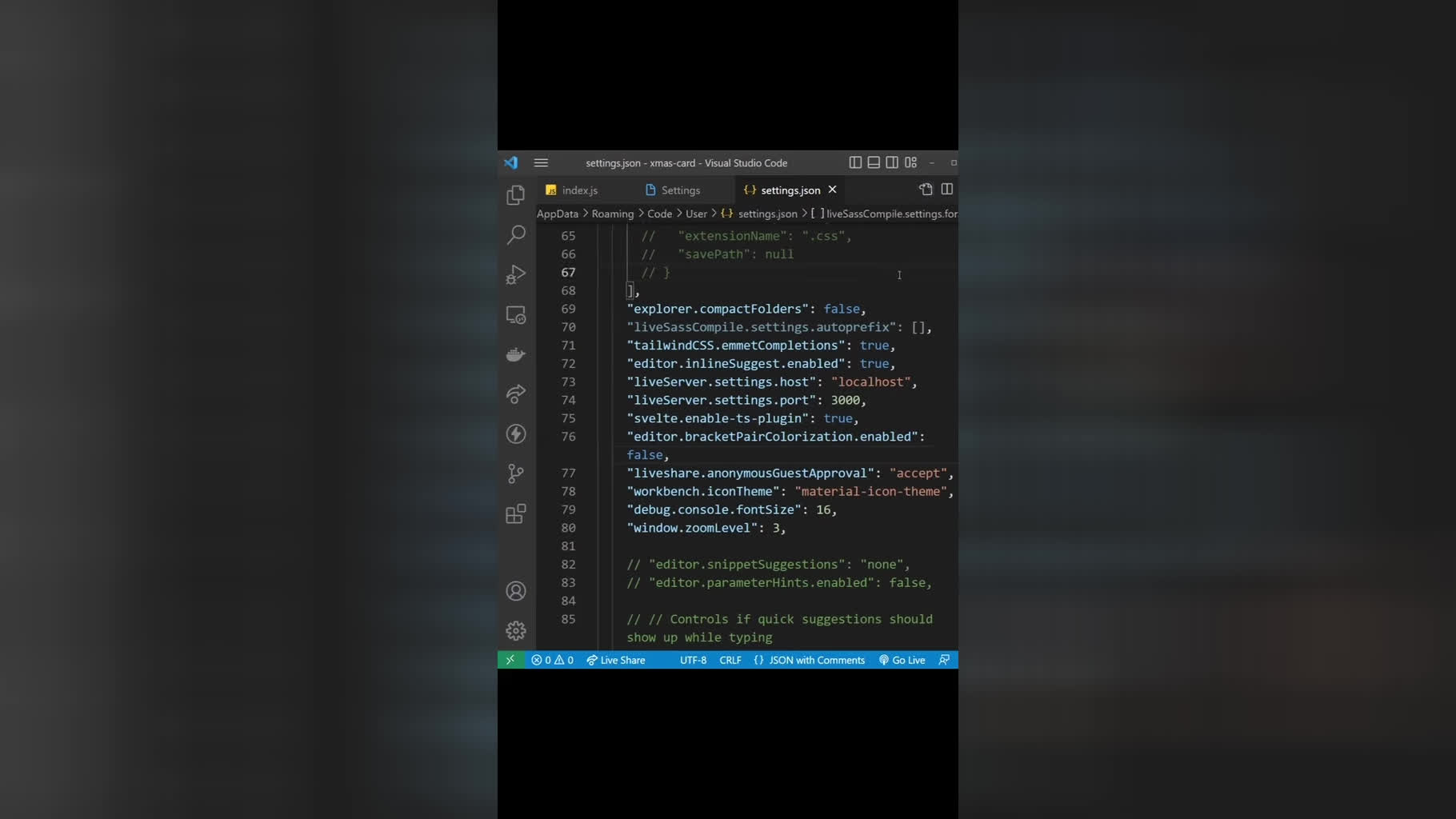This screenshot has width=1456, height=819.
Task: Click the "editor.inlineSuggest.enabled" key
Action: 735,364
